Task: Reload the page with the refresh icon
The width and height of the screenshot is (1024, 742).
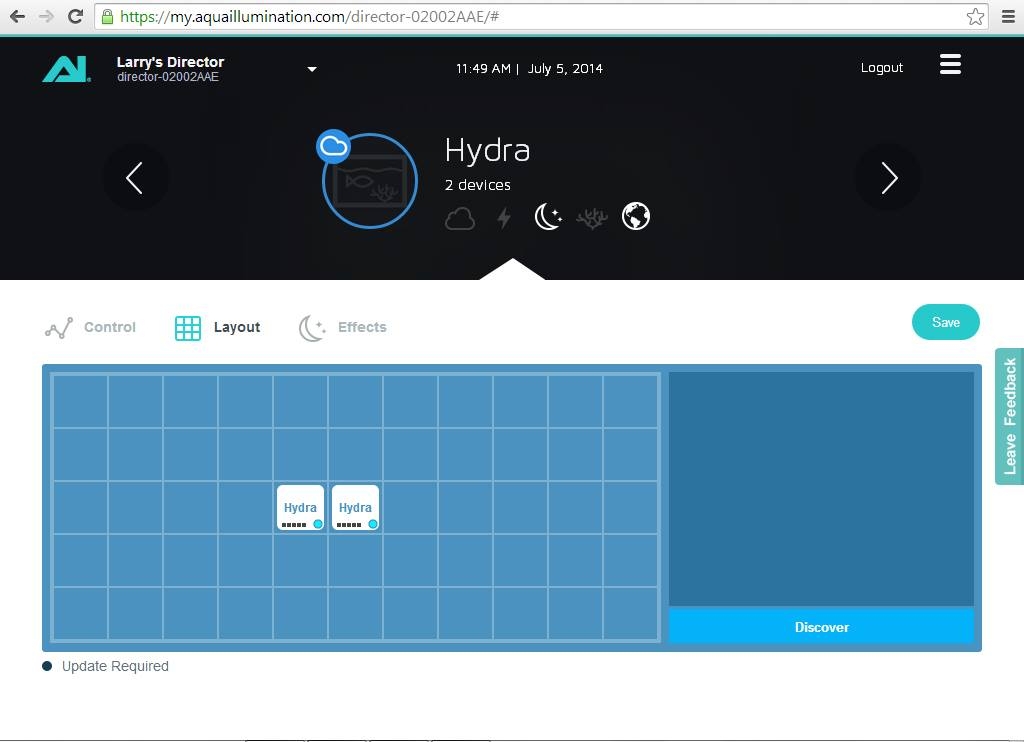Action: click(75, 16)
